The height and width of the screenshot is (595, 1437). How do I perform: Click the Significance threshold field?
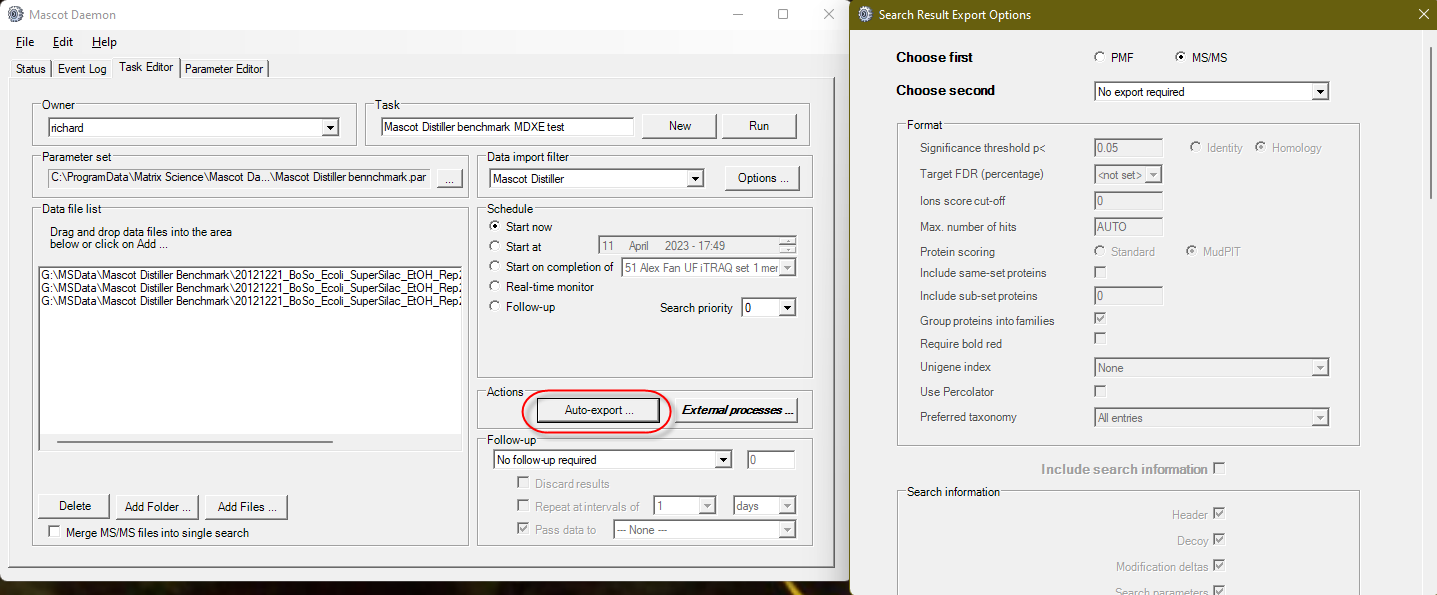(x=1129, y=148)
